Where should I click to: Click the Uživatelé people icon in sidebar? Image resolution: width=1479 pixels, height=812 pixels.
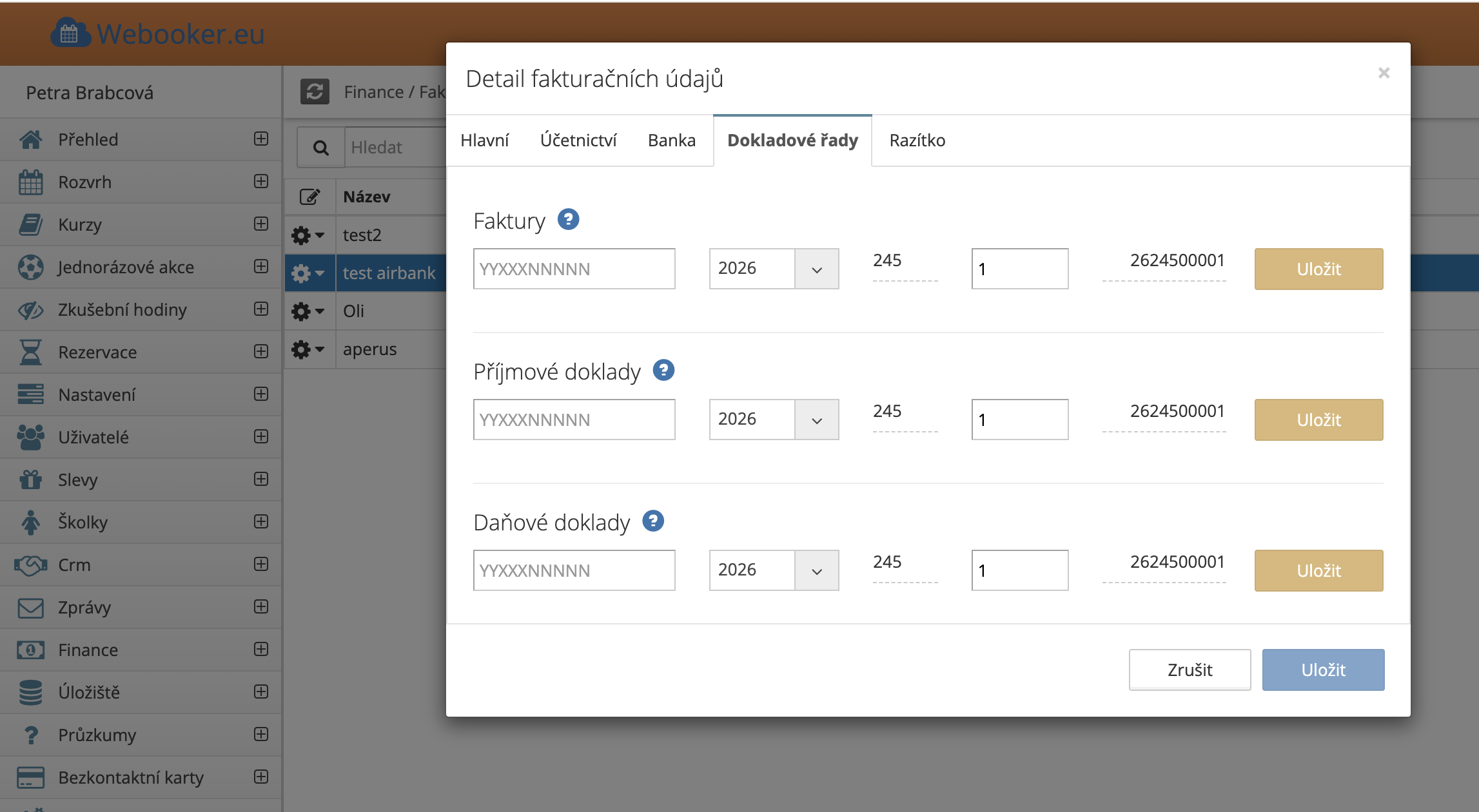pos(30,438)
